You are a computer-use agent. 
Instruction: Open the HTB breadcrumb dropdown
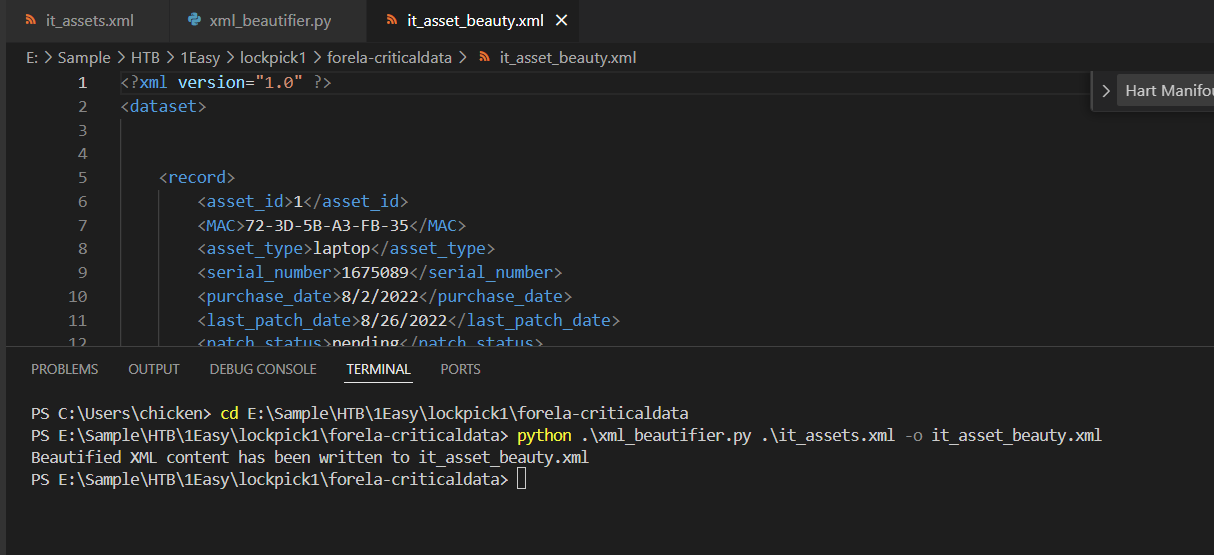(145, 58)
